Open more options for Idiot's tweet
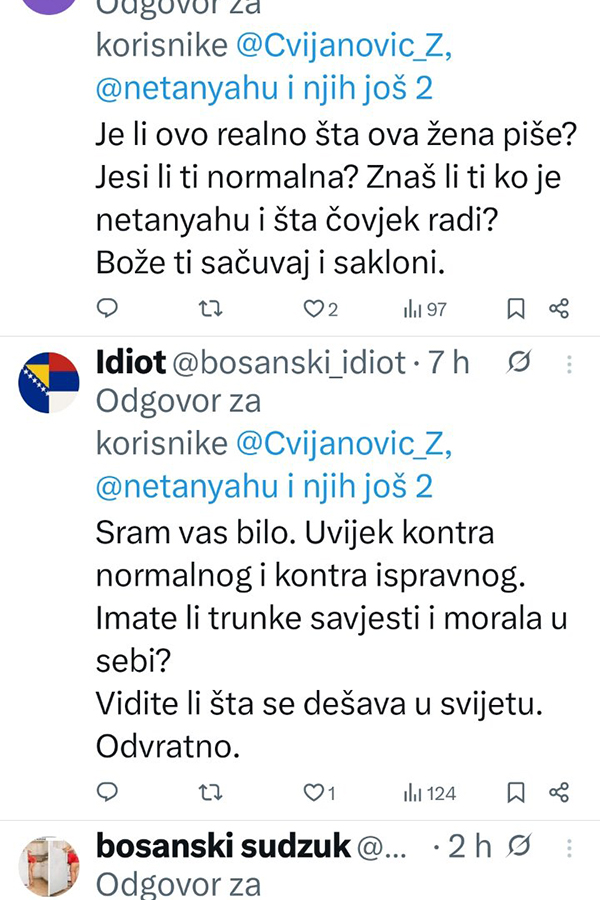Viewport: 600px width, 900px height. point(569,364)
